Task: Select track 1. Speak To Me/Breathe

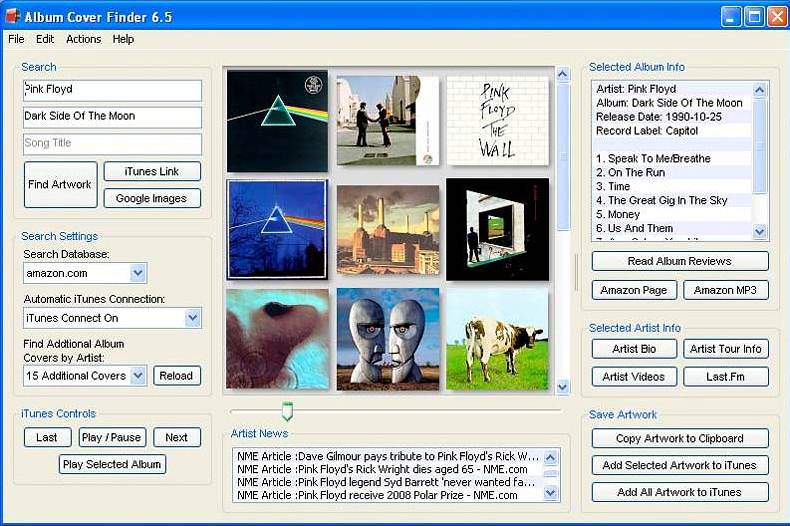Action: pyautogui.click(x=673, y=159)
